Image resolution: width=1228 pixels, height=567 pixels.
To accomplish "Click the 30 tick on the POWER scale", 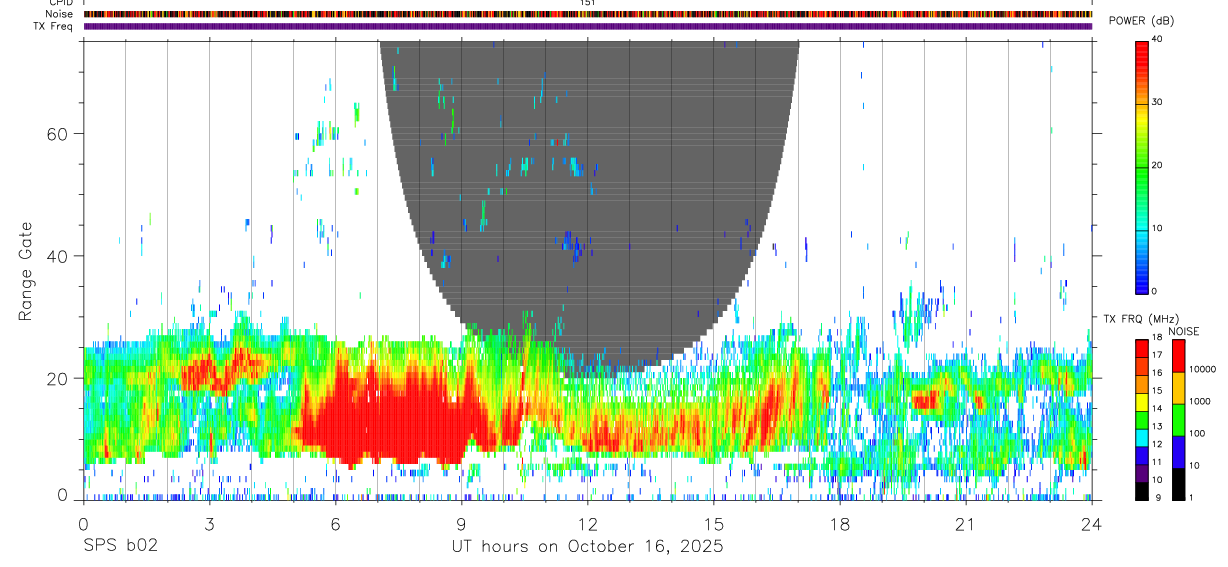I will [1156, 102].
